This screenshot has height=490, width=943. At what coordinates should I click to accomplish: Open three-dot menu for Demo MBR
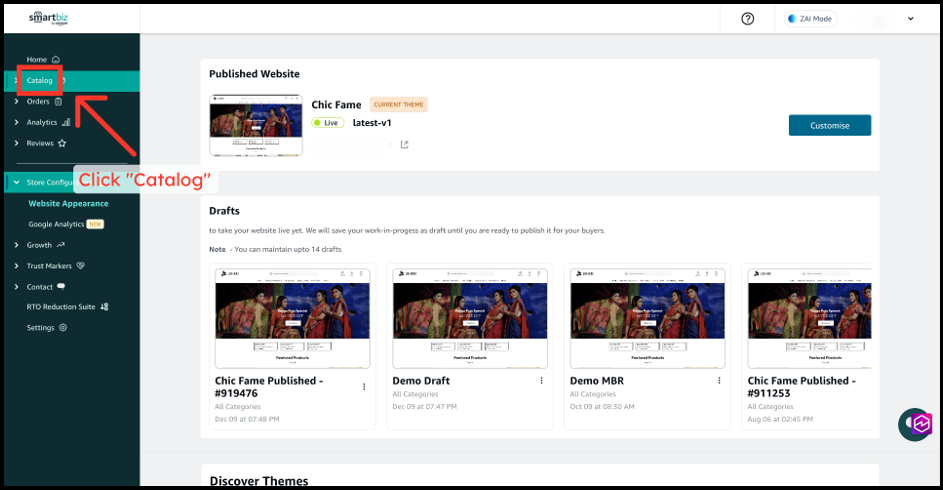[718, 381]
